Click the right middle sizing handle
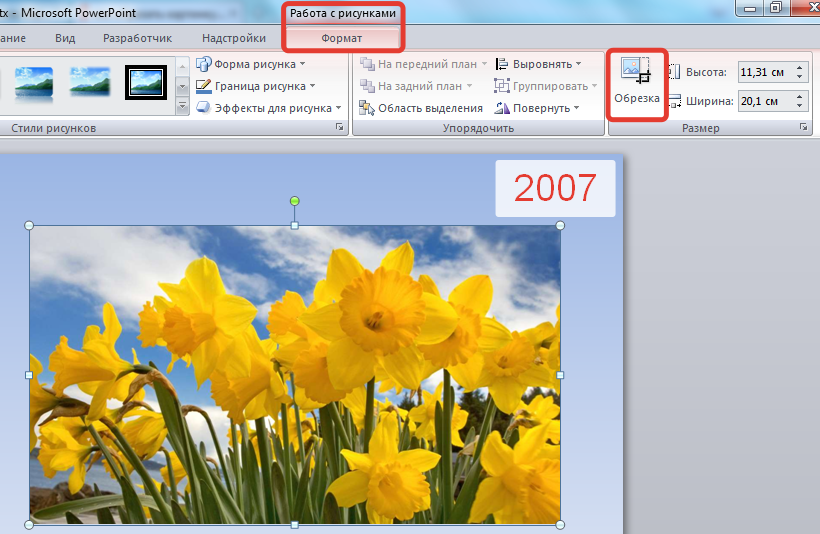The height and width of the screenshot is (534, 820). (560, 375)
